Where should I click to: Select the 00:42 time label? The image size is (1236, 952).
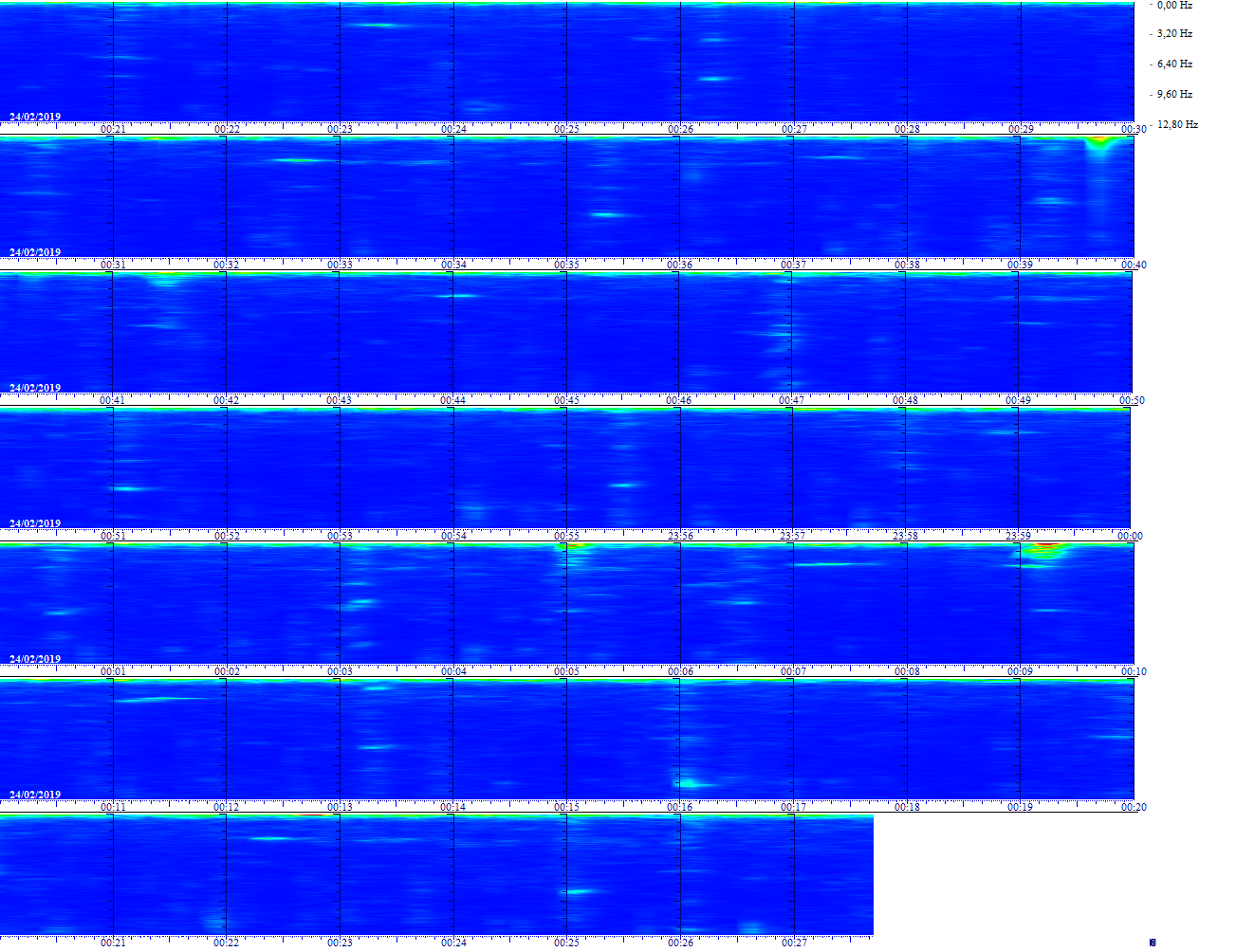pos(226,400)
